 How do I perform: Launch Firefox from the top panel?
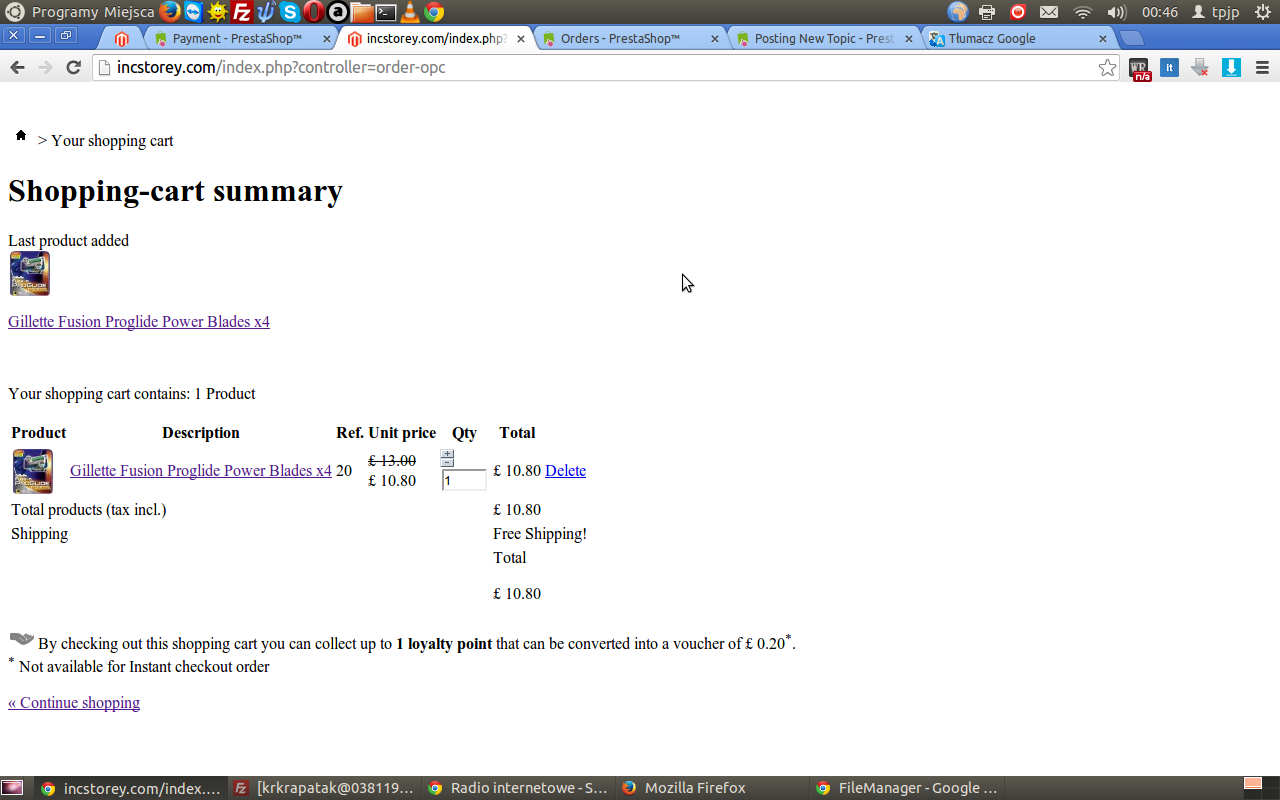[170, 12]
